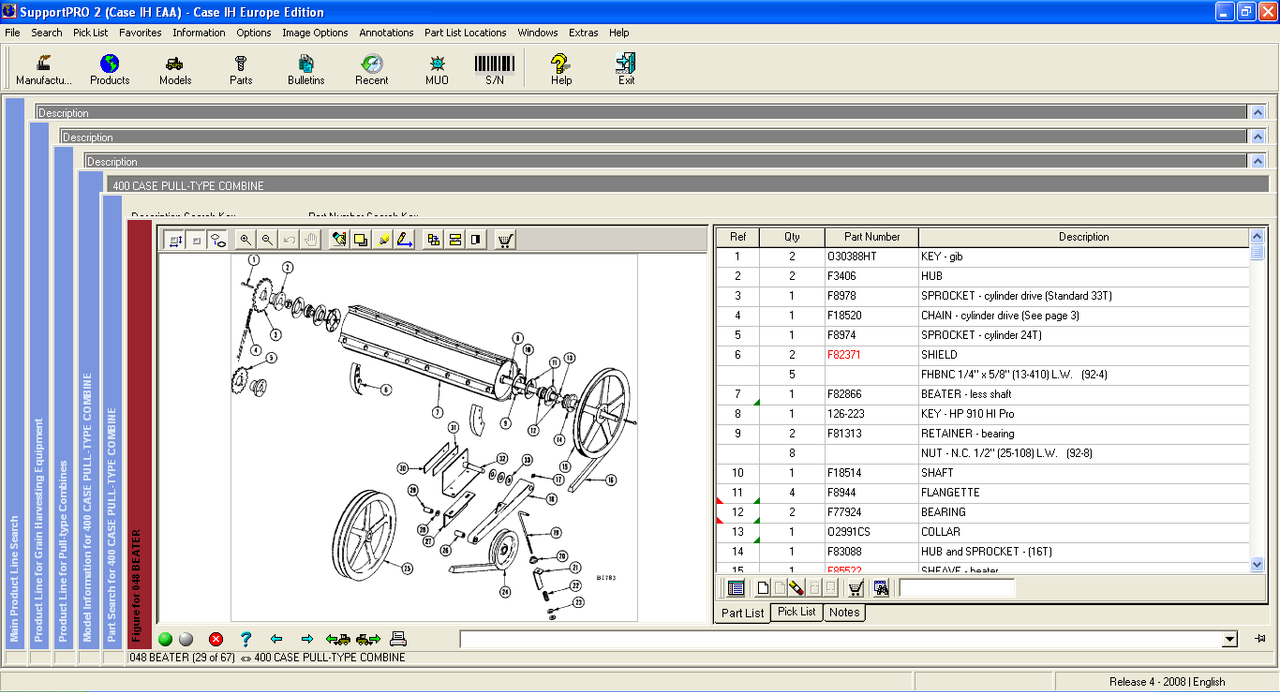The width and height of the screenshot is (1280, 692).
Task: Click the Models tractor icon
Action: click(x=175, y=69)
